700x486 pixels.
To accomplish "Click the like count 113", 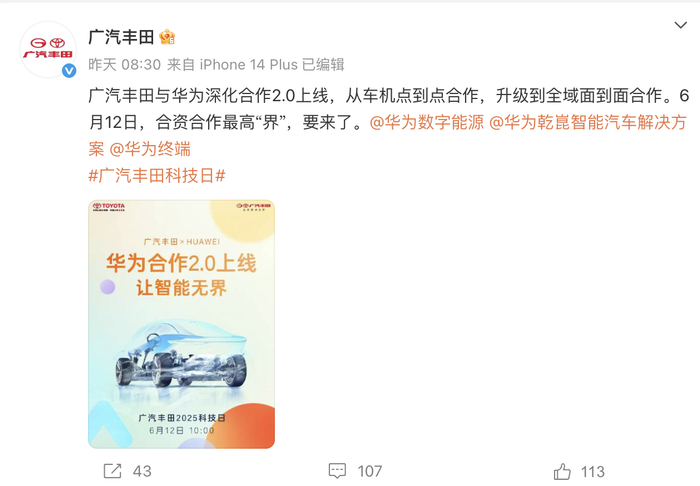I will [593, 472].
